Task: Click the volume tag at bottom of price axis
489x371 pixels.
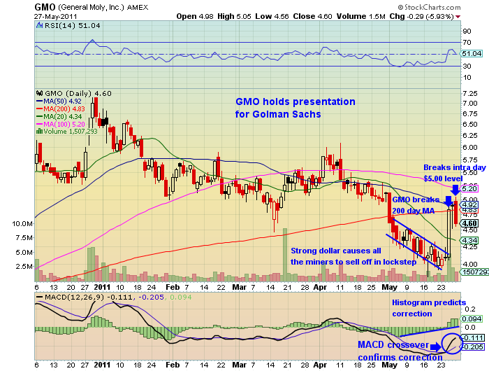Action: 475,272
